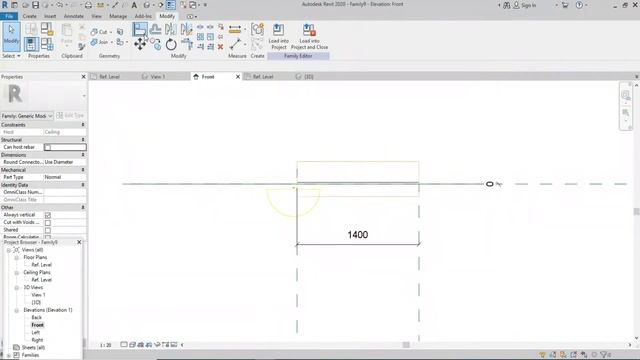
Task: Uncheck Always vertical checkbox
Action: tap(48, 215)
